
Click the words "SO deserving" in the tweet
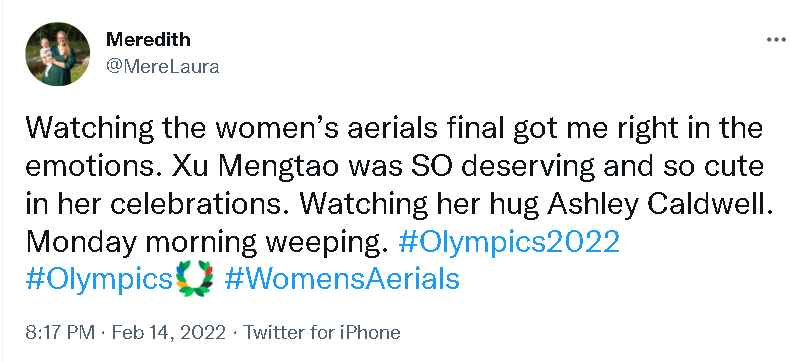click(x=503, y=167)
